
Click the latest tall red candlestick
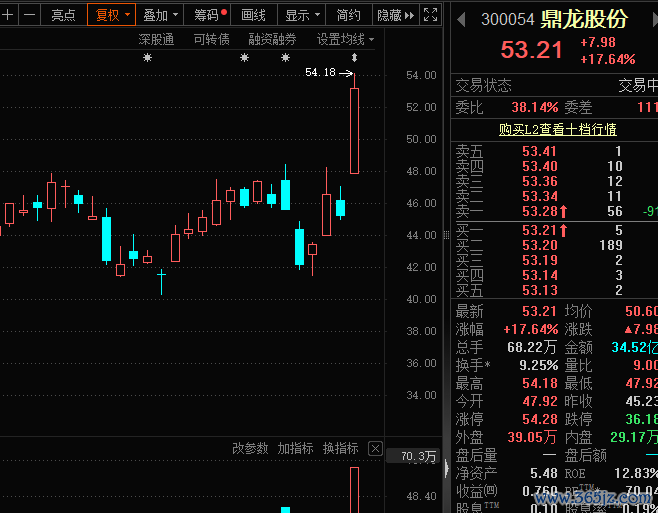click(x=355, y=131)
